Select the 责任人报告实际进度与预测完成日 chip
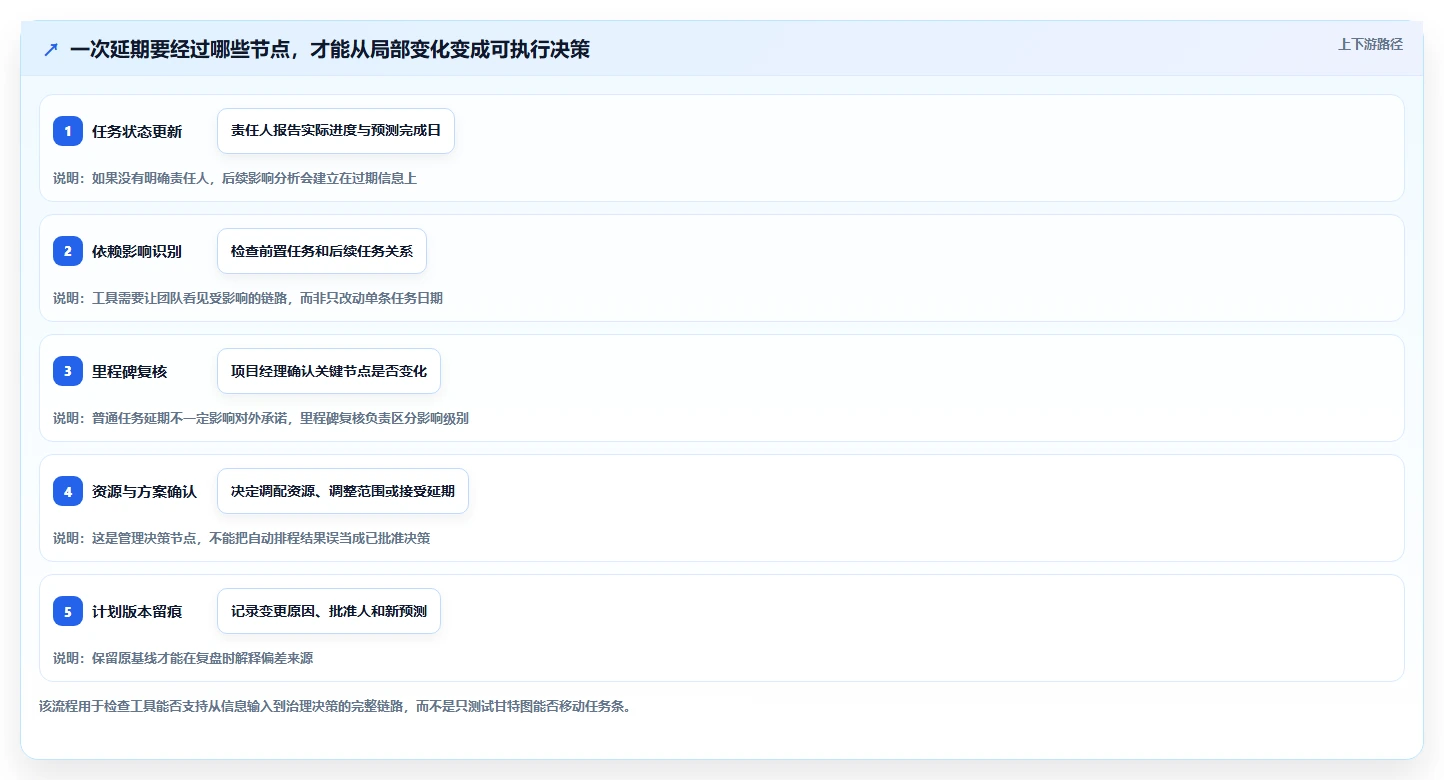The width and height of the screenshot is (1444, 780). pyautogui.click(x=336, y=131)
